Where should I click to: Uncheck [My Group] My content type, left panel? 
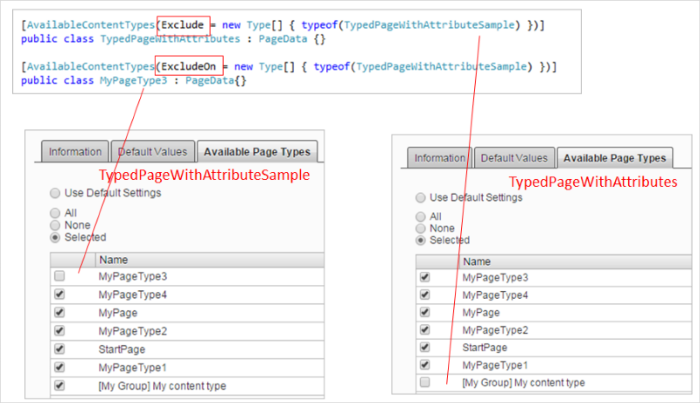60,385
